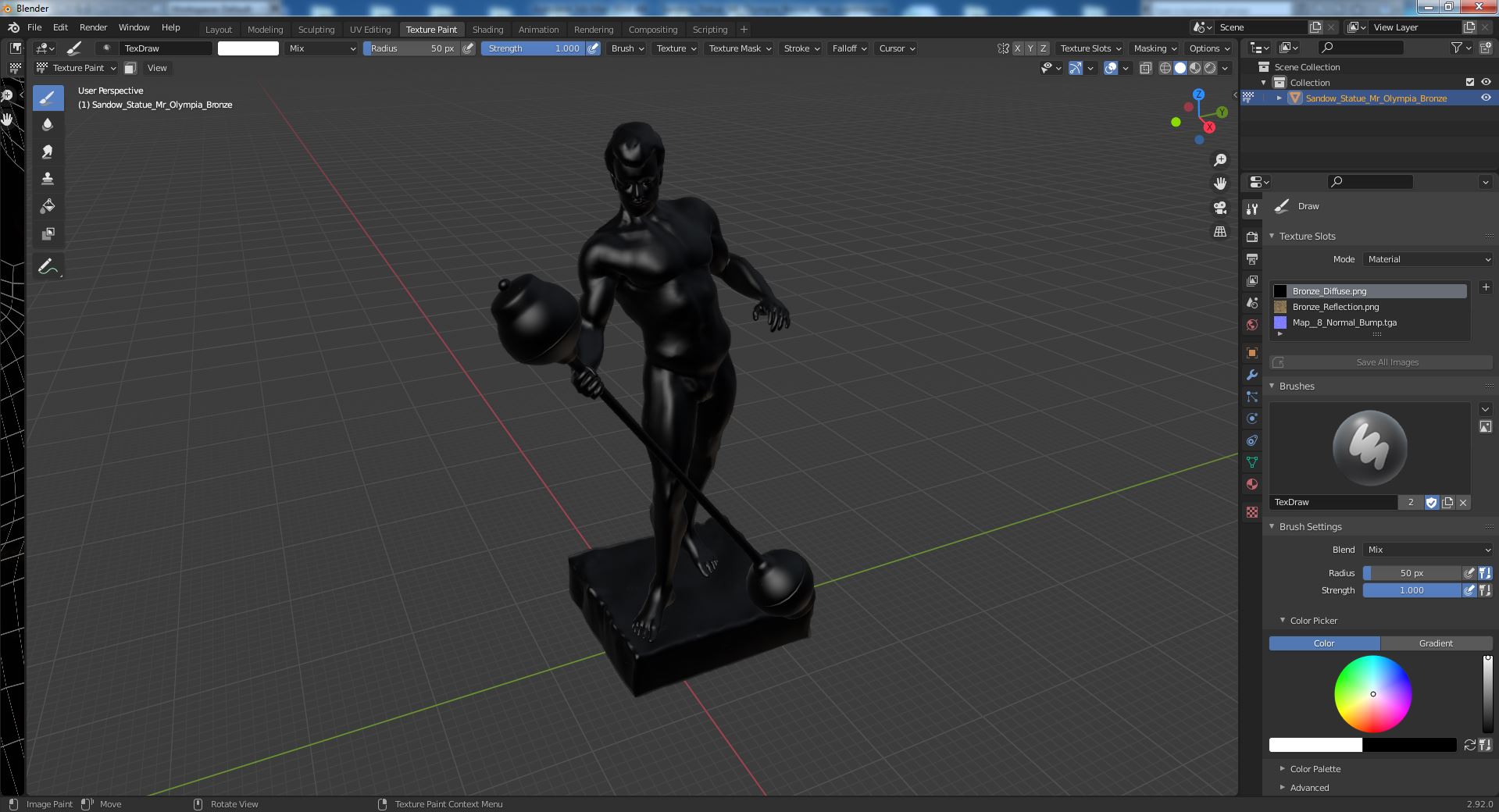Screen dimensions: 1499x812
Task: Select the Gradient color mode button
Action: [1436, 643]
